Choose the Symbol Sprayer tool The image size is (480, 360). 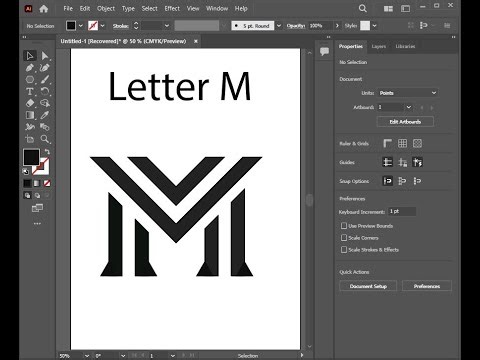point(30,127)
